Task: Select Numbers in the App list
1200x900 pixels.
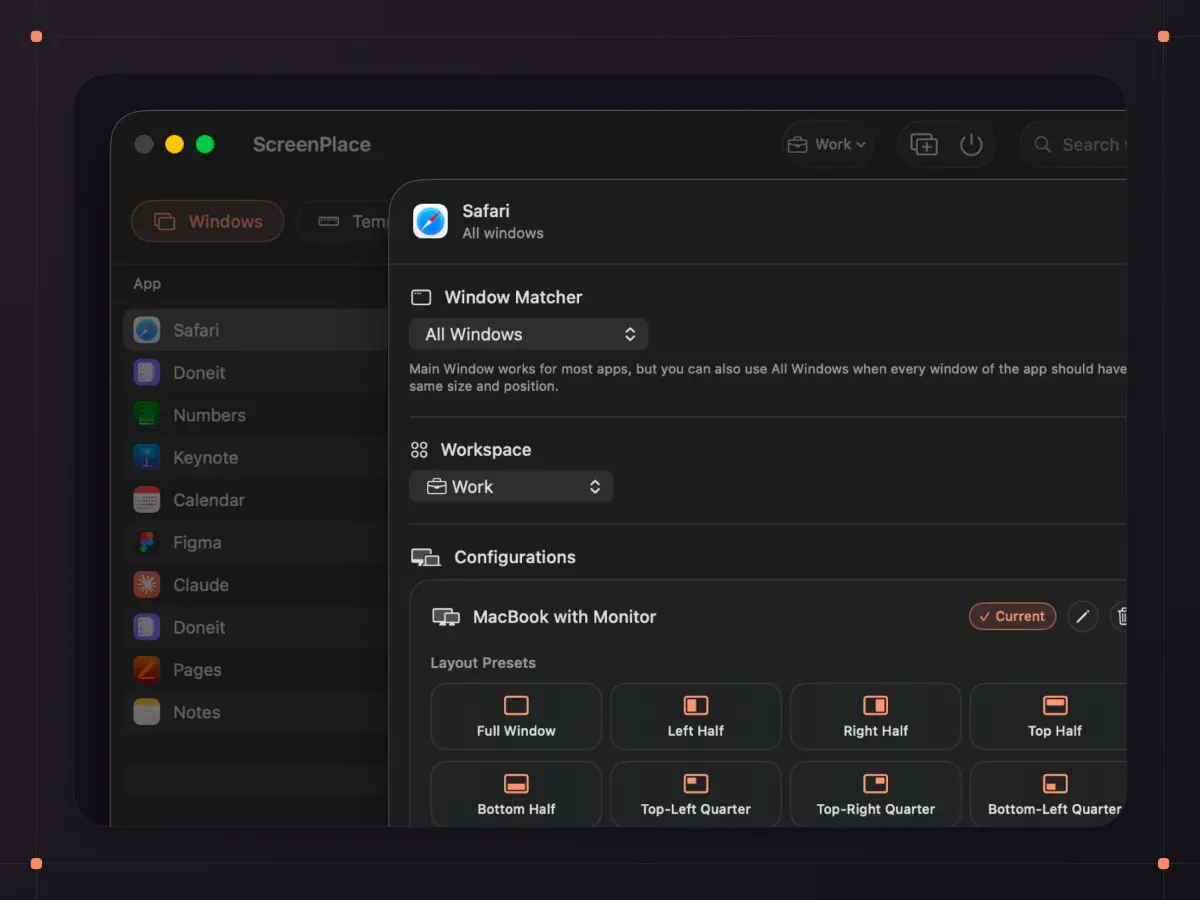Action: click(256, 415)
